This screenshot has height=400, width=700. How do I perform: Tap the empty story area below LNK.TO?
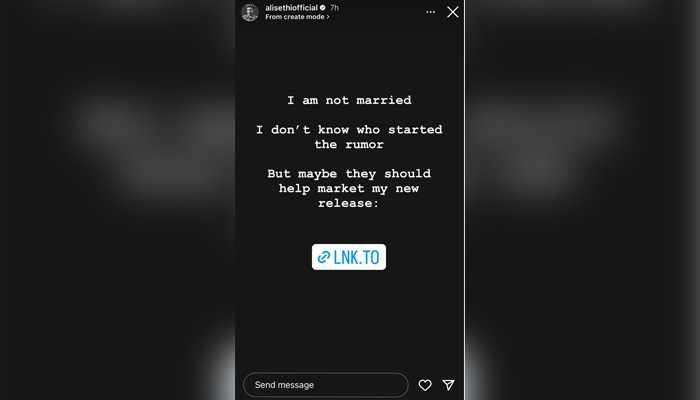click(349, 319)
